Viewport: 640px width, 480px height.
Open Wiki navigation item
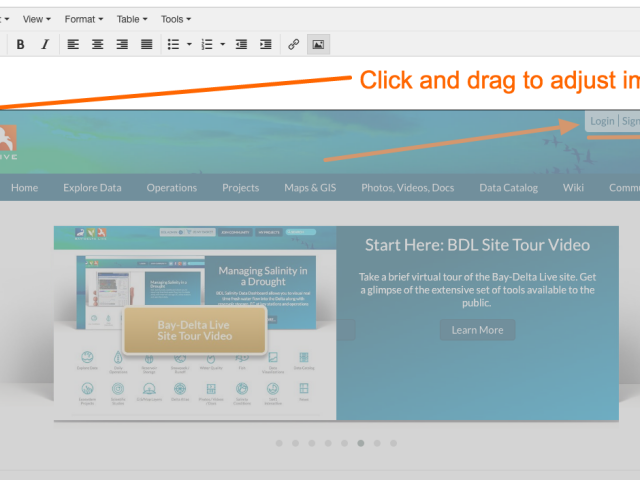pos(573,188)
